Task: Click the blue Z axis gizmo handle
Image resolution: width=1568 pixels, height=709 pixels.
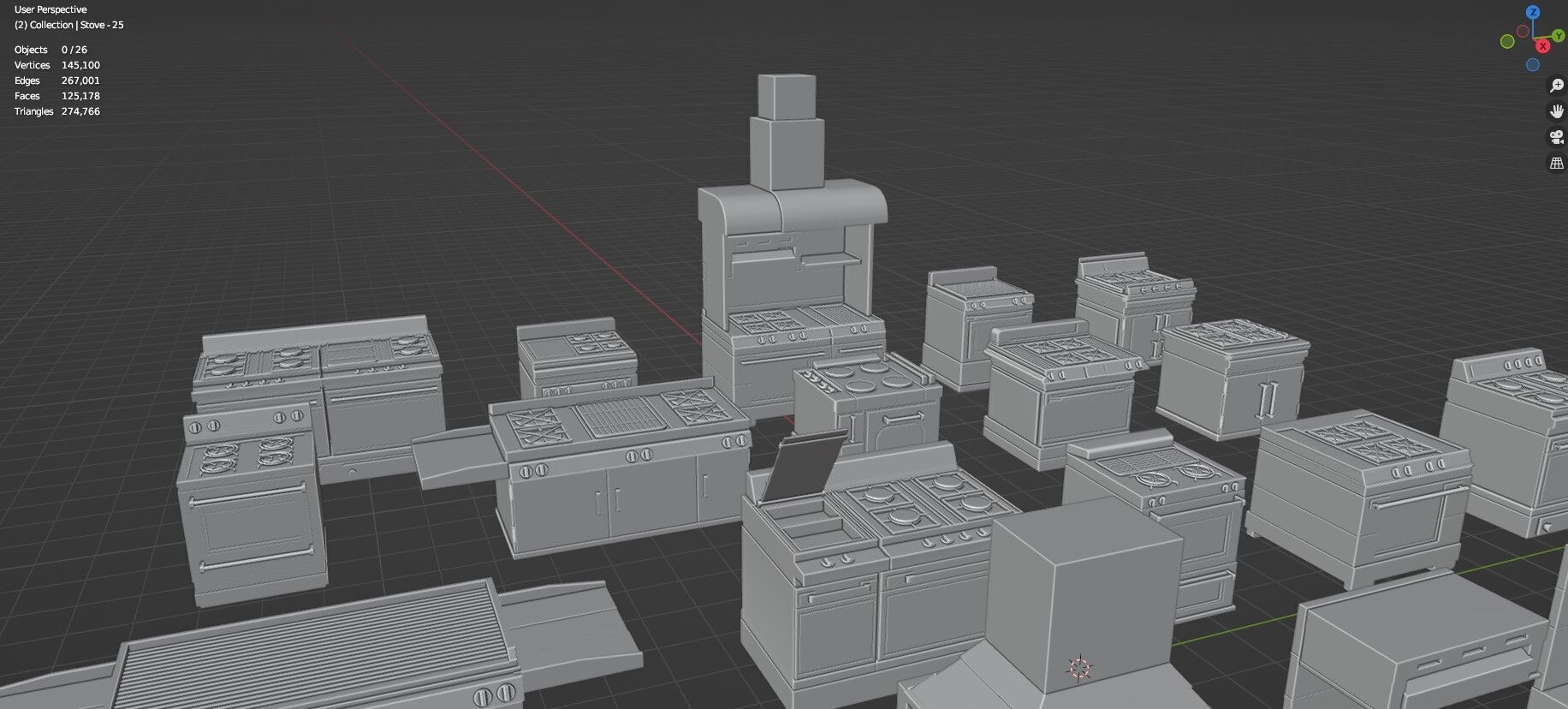Action: [x=1533, y=13]
